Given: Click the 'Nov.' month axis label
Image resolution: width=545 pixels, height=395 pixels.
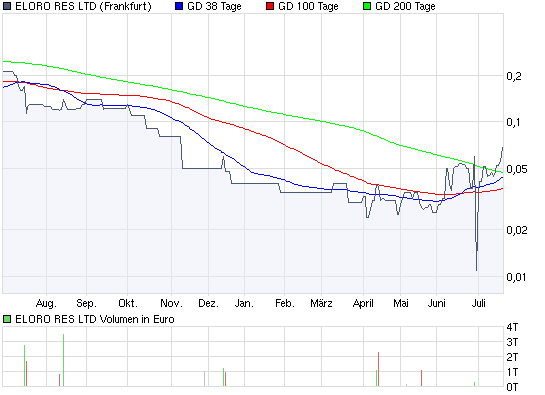Looking at the screenshot, I should [171, 304].
